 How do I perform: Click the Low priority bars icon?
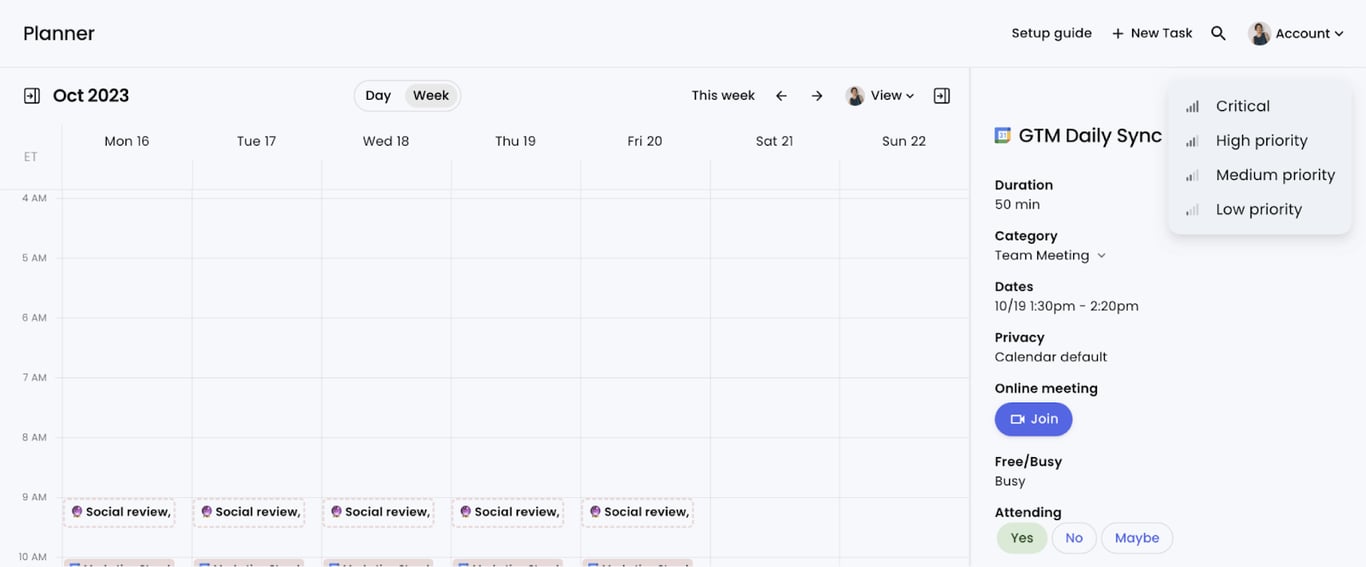(1192, 210)
